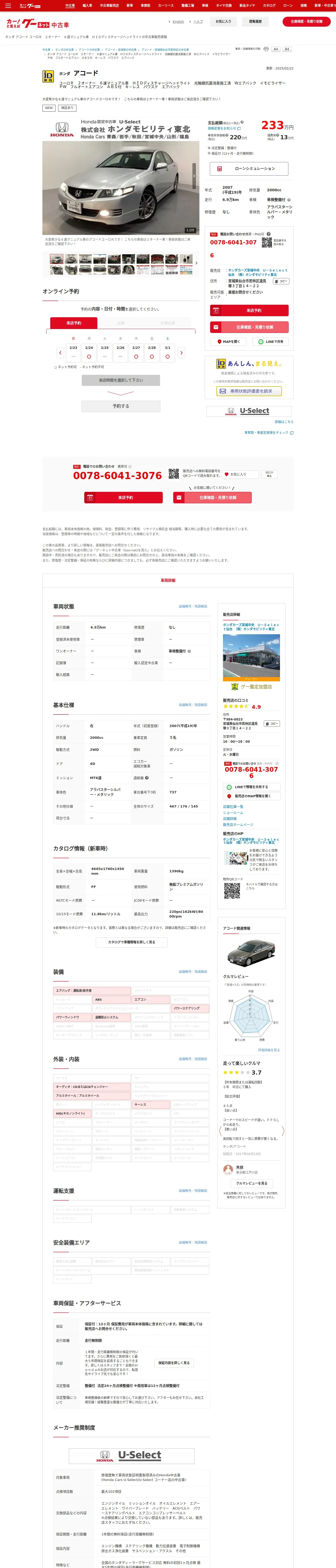Image resolution: width=336 pixels, height=1568 pixels.
Task: Open 輸入車 in the top navigation
Action: click(x=87, y=5)
